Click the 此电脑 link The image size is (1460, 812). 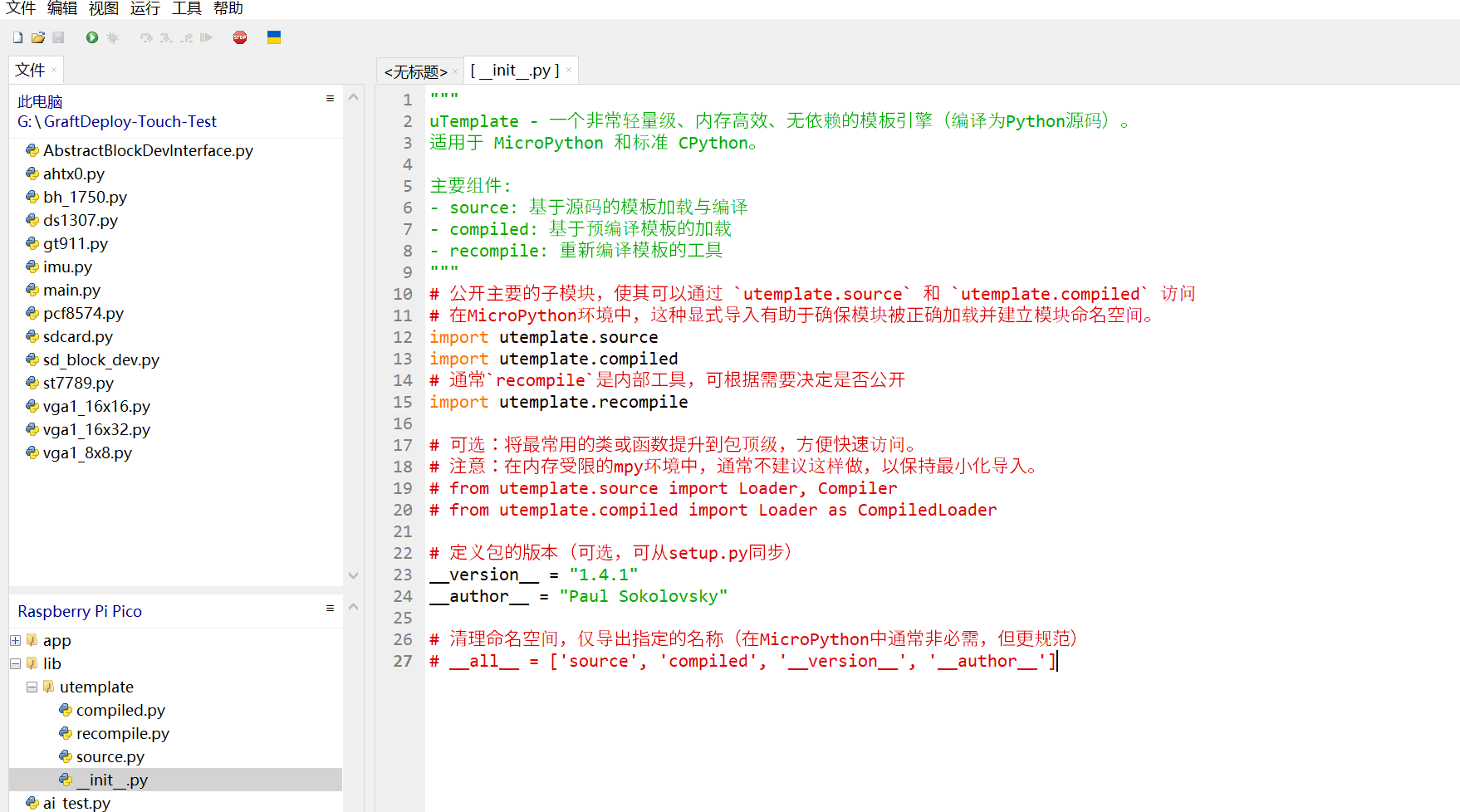coord(40,101)
